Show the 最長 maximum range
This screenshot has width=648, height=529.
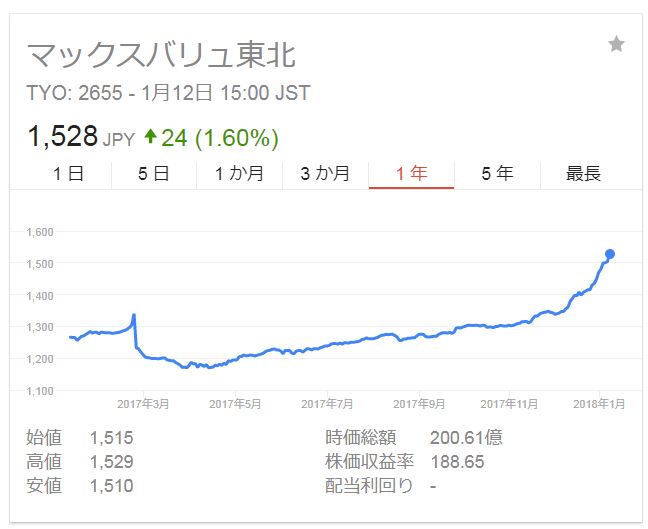pyautogui.click(x=583, y=174)
